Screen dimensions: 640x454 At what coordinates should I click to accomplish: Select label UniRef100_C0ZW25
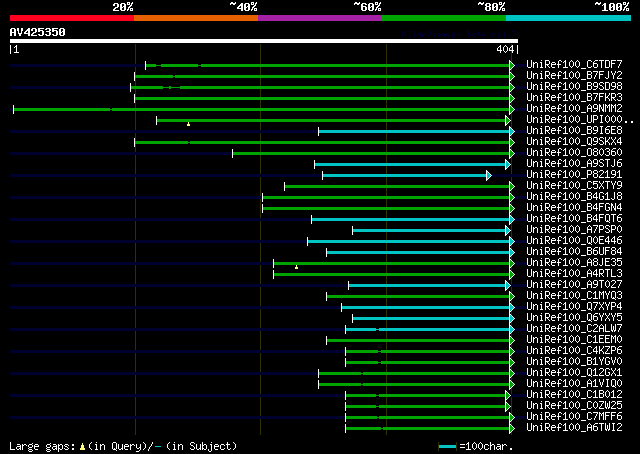click(574, 406)
